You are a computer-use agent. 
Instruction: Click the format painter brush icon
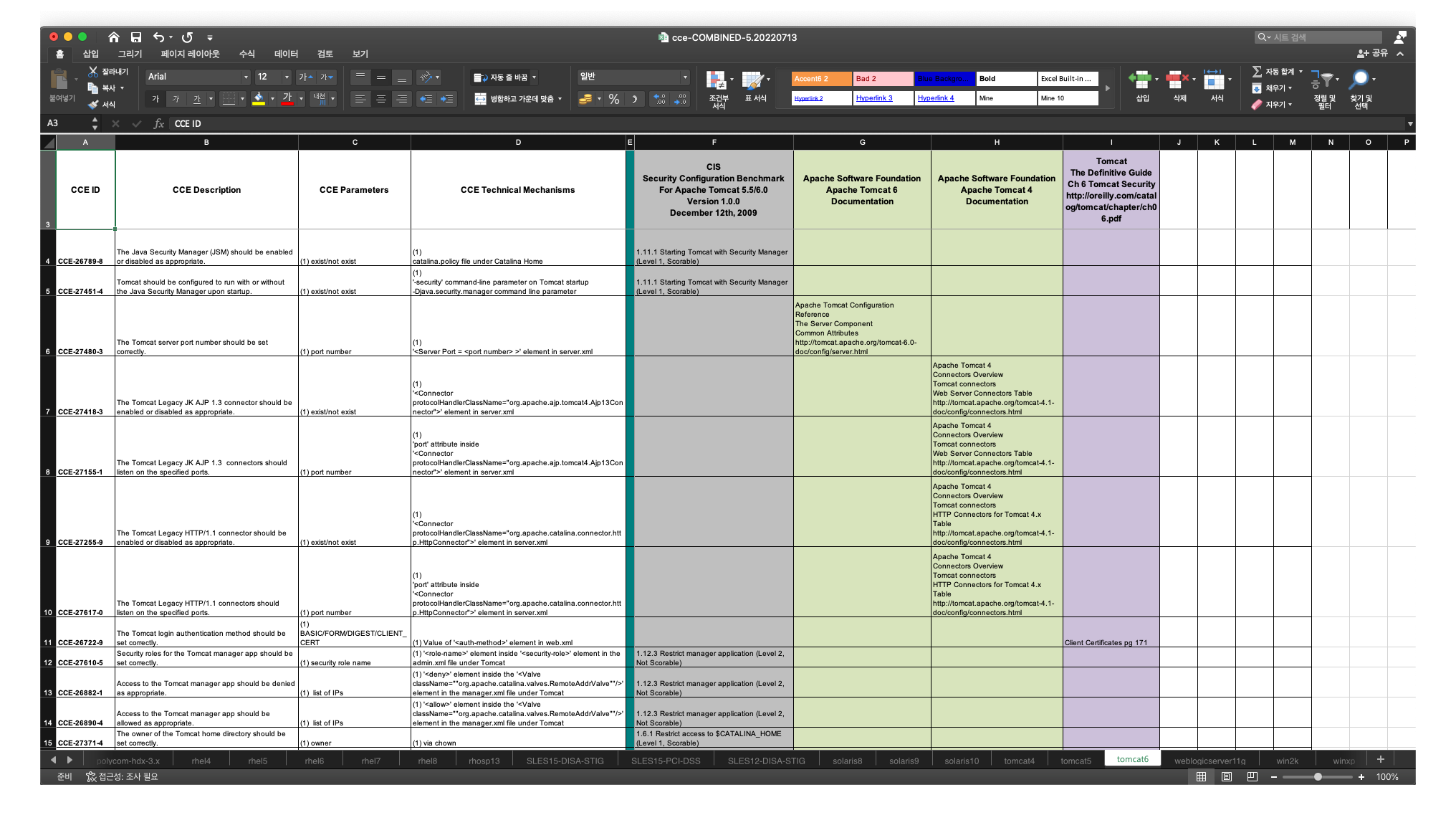tap(93, 105)
